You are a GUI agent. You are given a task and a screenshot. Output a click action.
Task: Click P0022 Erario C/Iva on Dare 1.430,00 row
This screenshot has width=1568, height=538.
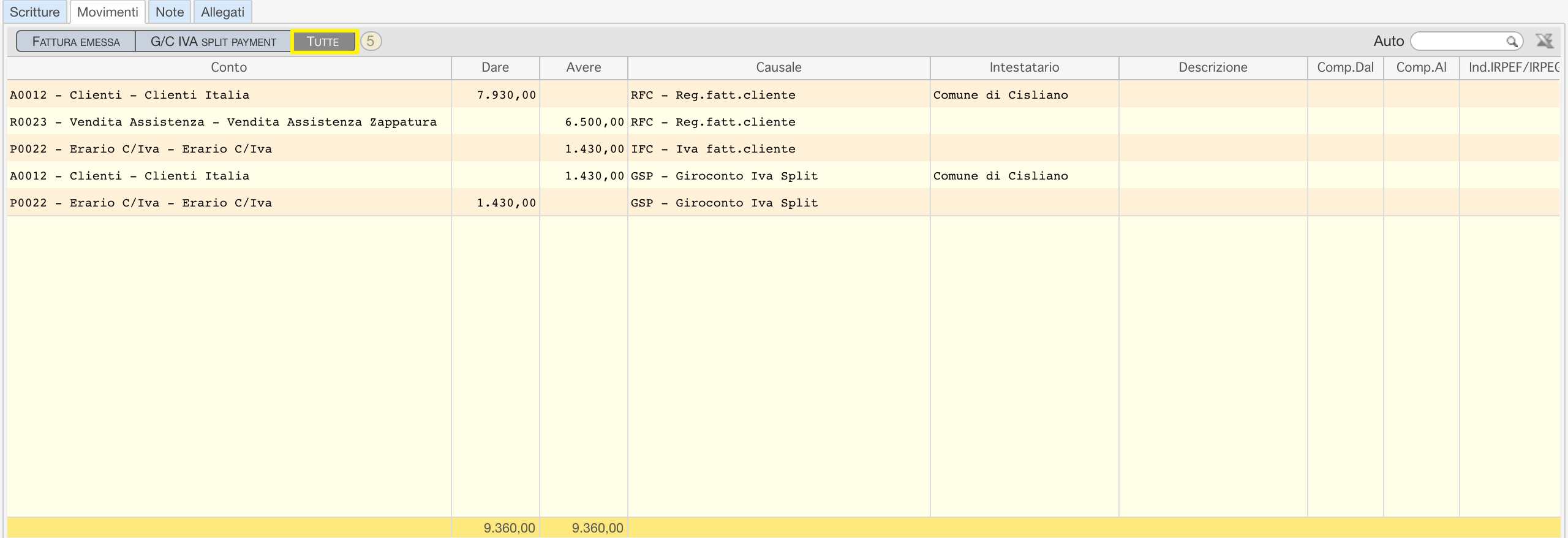[x=141, y=203]
